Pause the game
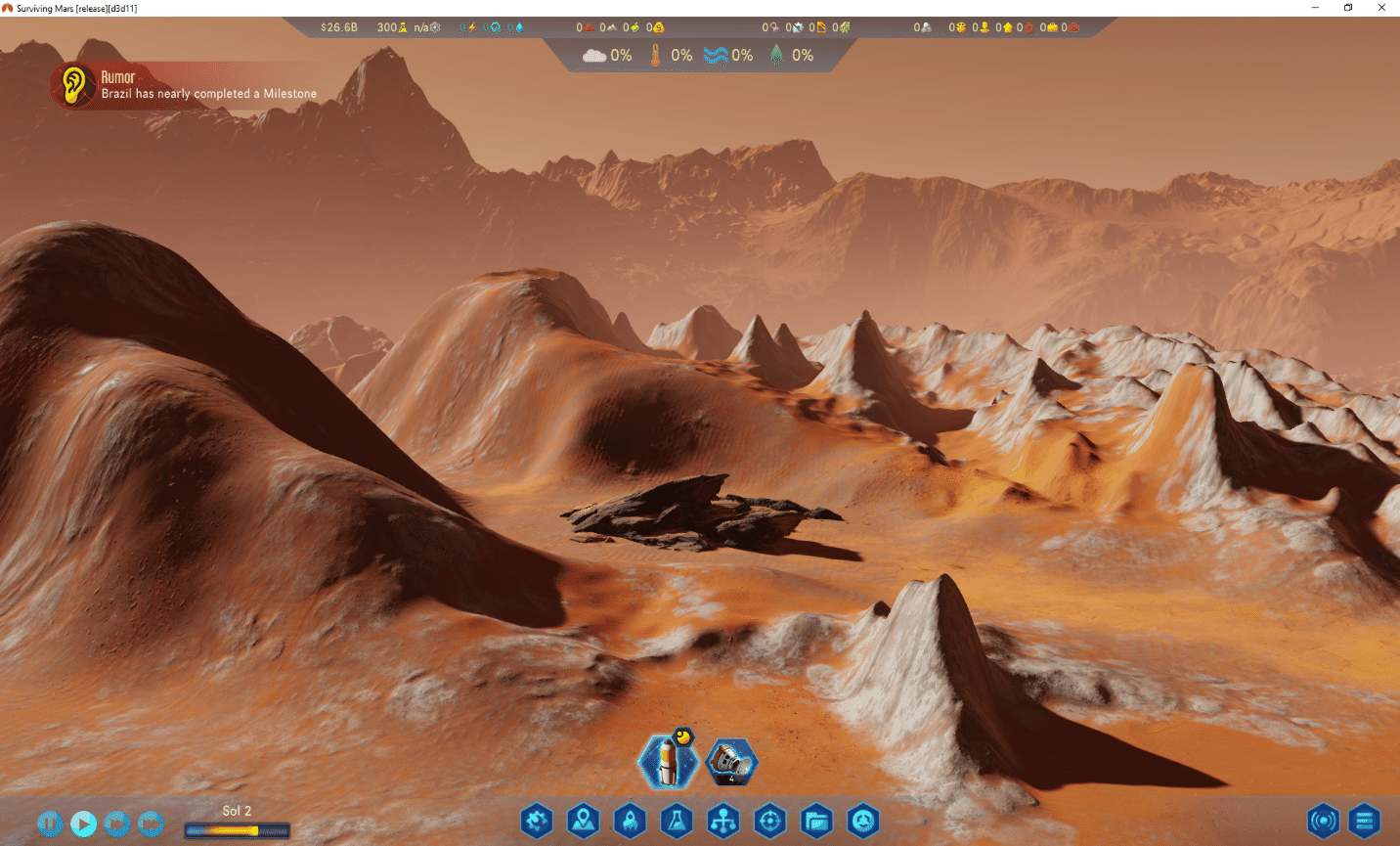This screenshot has width=1400, height=846. pos(51,824)
